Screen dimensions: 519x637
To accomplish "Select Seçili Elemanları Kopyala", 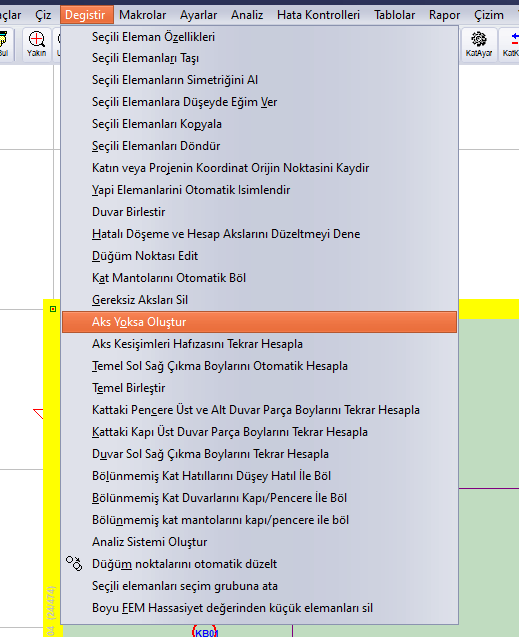I will click(260, 124).
